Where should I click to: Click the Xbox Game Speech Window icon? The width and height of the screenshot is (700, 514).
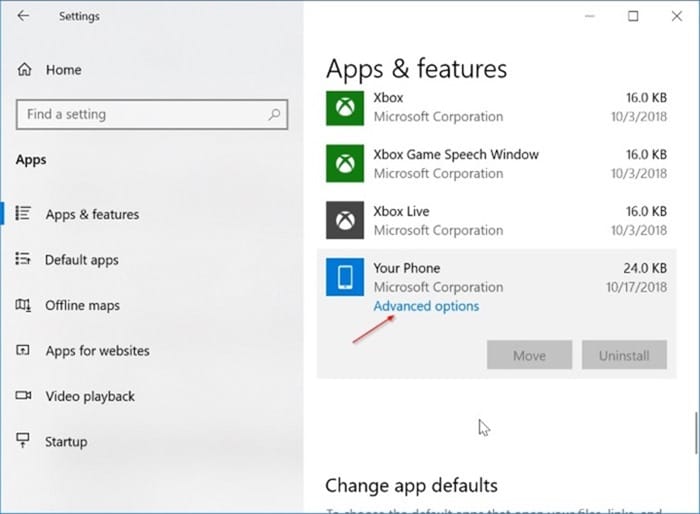pyautogui.click(x=345, y=163)
